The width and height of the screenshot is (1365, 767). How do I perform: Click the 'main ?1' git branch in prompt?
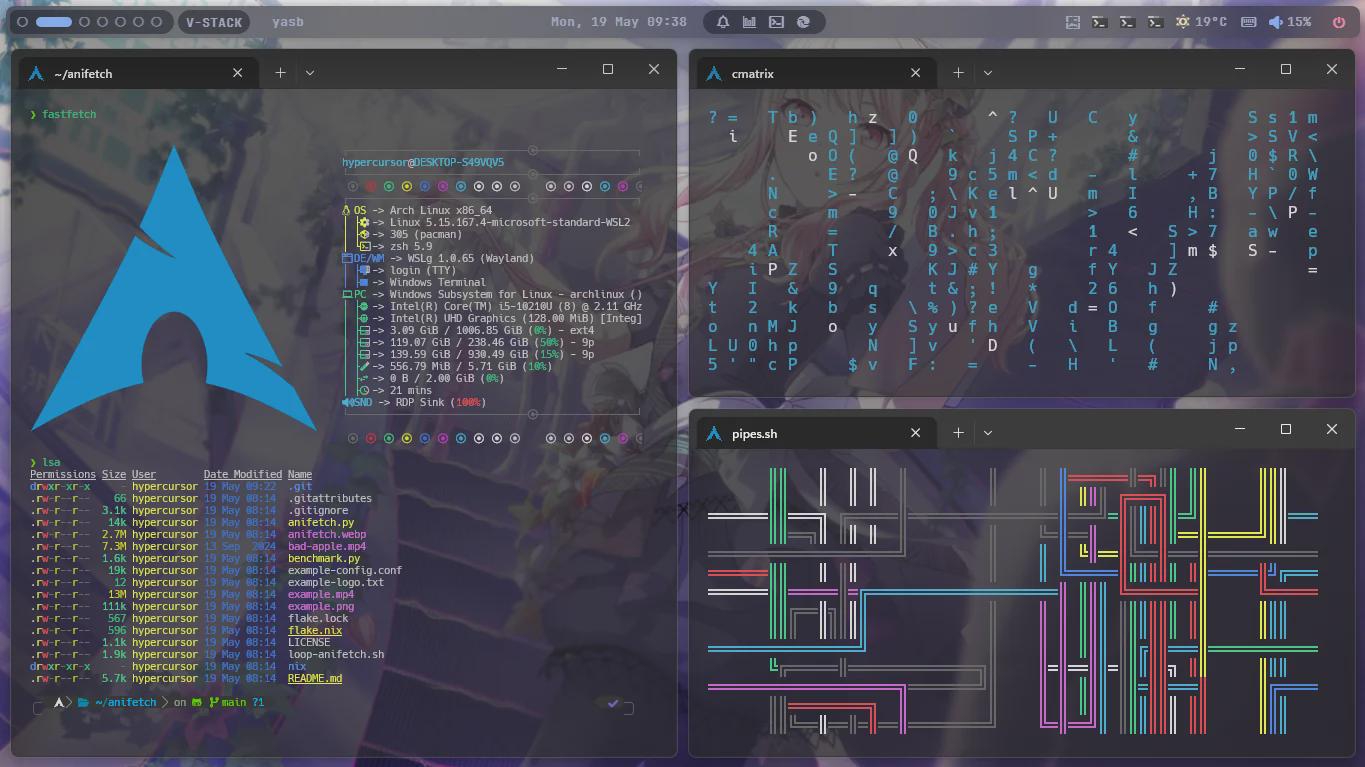click(x=237, y=702)
